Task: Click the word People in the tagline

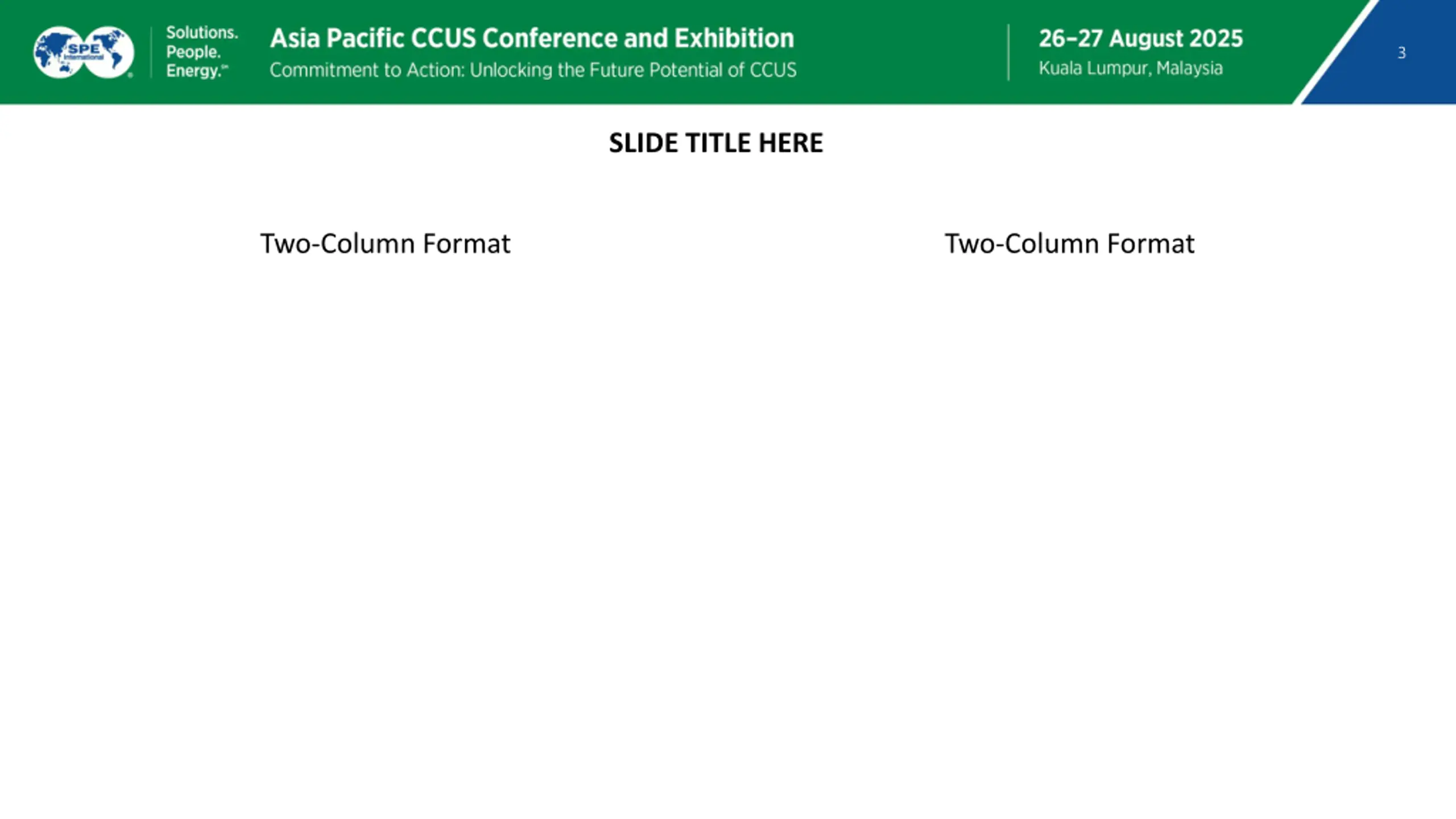Action: click(193, 52)
